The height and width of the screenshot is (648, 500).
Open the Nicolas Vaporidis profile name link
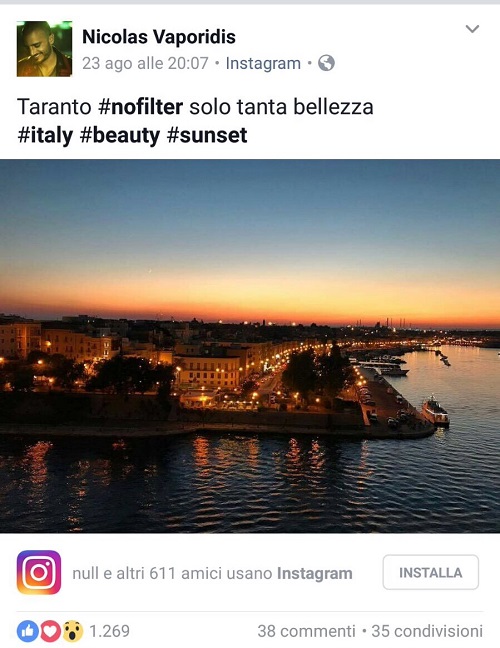point(159,37)
